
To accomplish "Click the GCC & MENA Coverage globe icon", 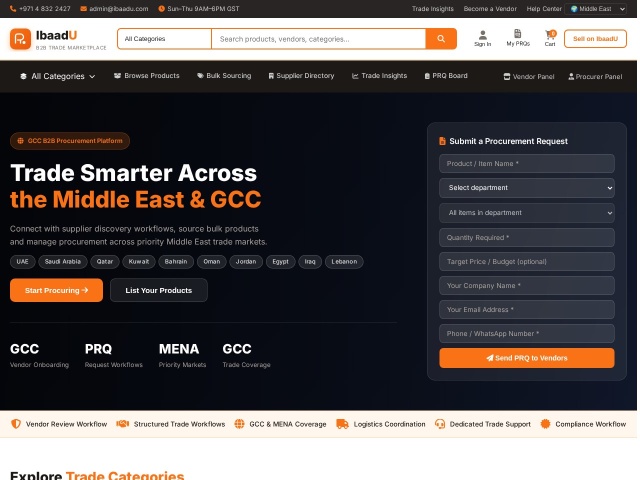I will pyautogui.click(x=239, y=424).
